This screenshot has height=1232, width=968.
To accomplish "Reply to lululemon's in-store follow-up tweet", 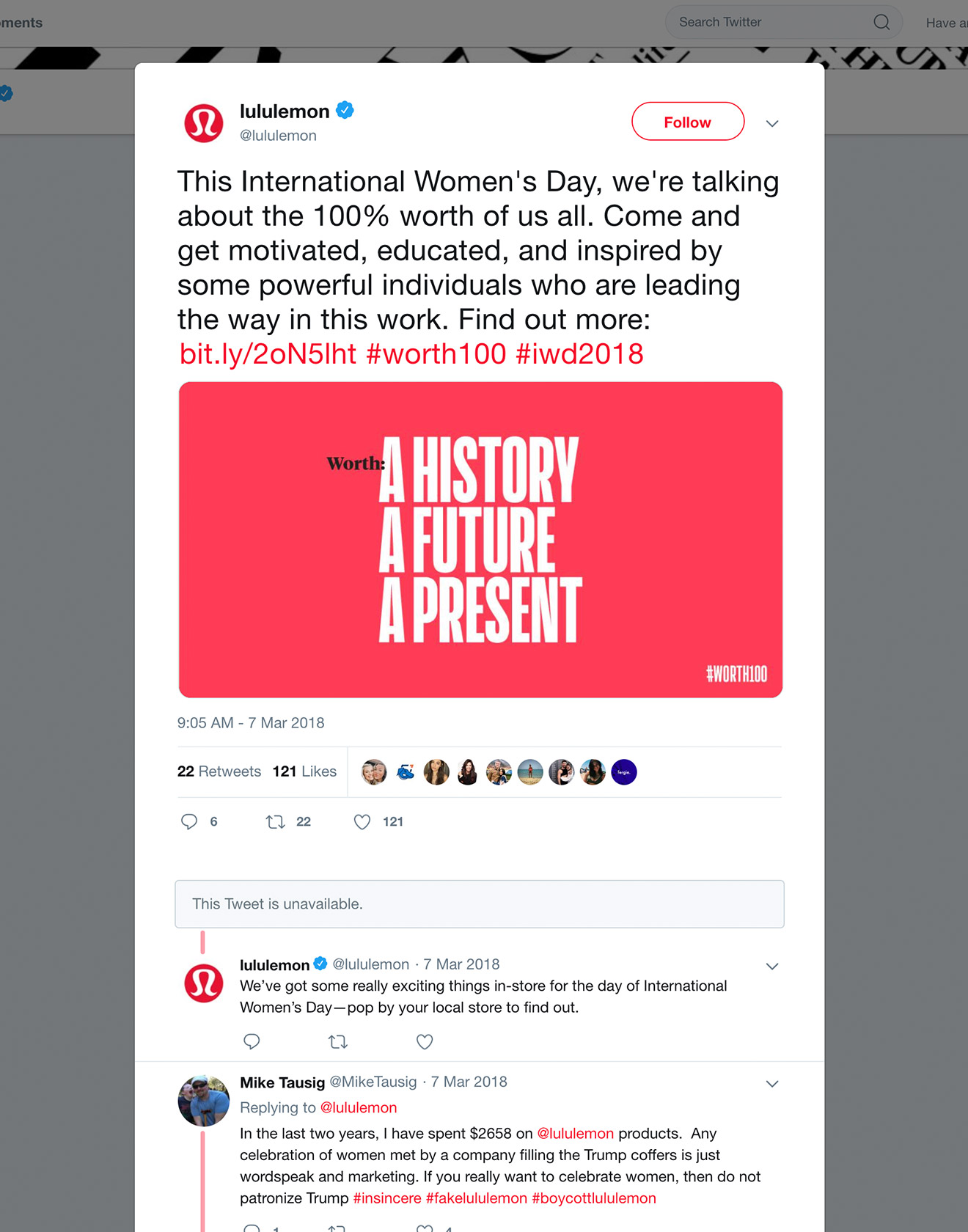I will pos(252,1041).
